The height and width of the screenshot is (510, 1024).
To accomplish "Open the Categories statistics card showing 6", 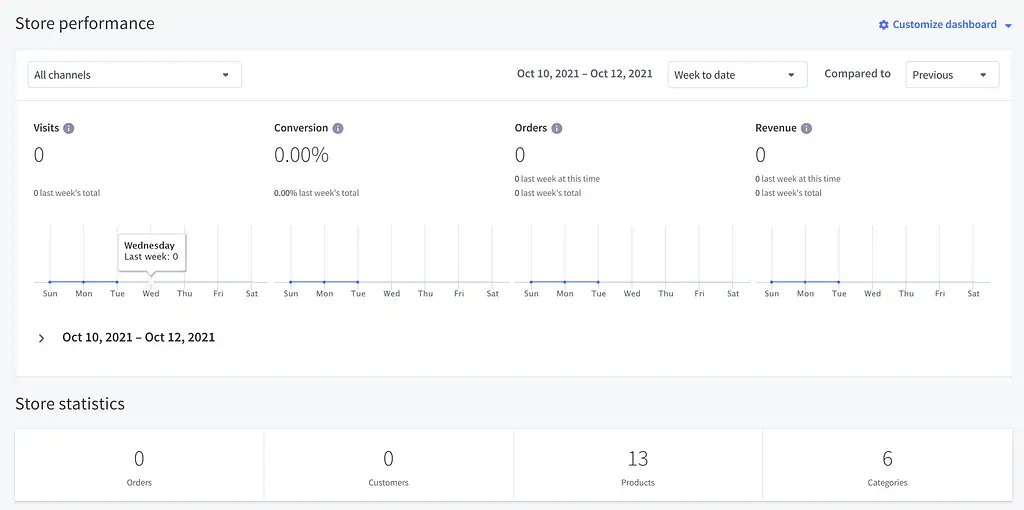I will pos(887,466).
